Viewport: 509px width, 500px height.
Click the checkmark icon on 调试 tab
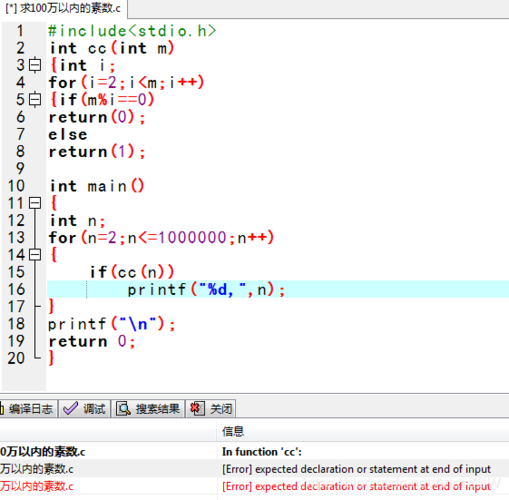[x=70, y=408]
